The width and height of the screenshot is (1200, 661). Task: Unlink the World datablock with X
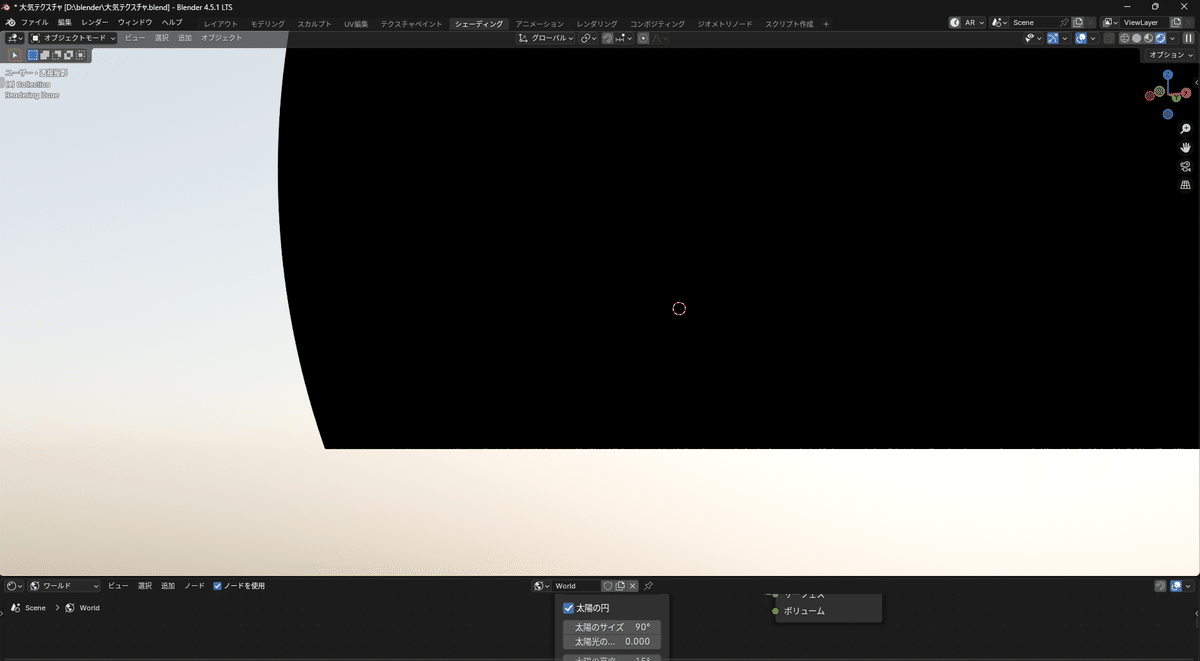click(632, 586)
